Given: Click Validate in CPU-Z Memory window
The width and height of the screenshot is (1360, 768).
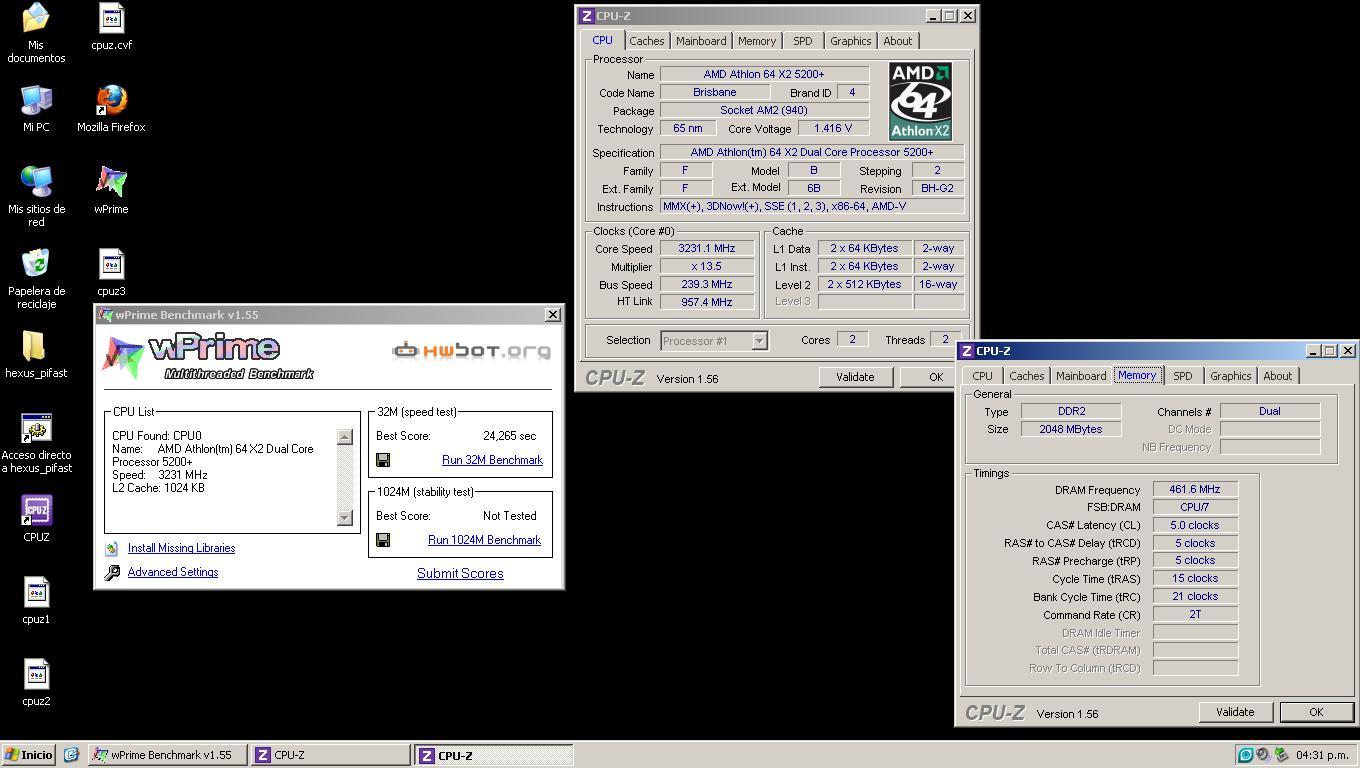Looking at the screenshot, I should coord(1235,712).
